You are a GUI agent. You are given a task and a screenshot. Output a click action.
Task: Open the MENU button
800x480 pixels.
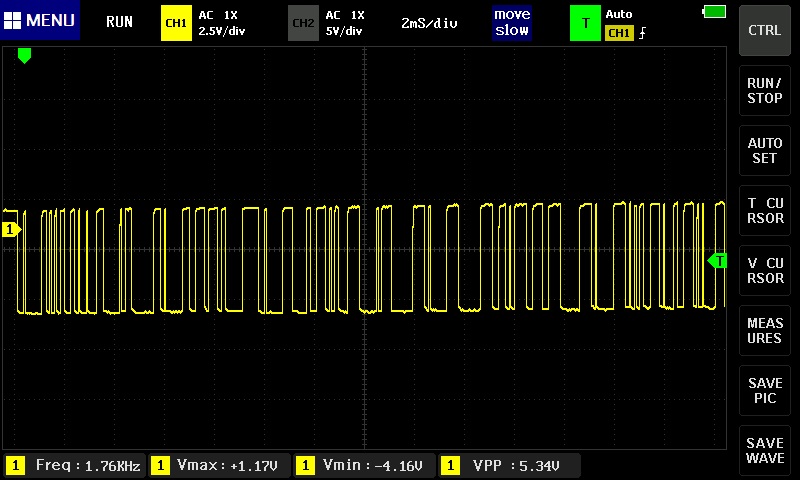pyautogui.click(x=40, y=20)
